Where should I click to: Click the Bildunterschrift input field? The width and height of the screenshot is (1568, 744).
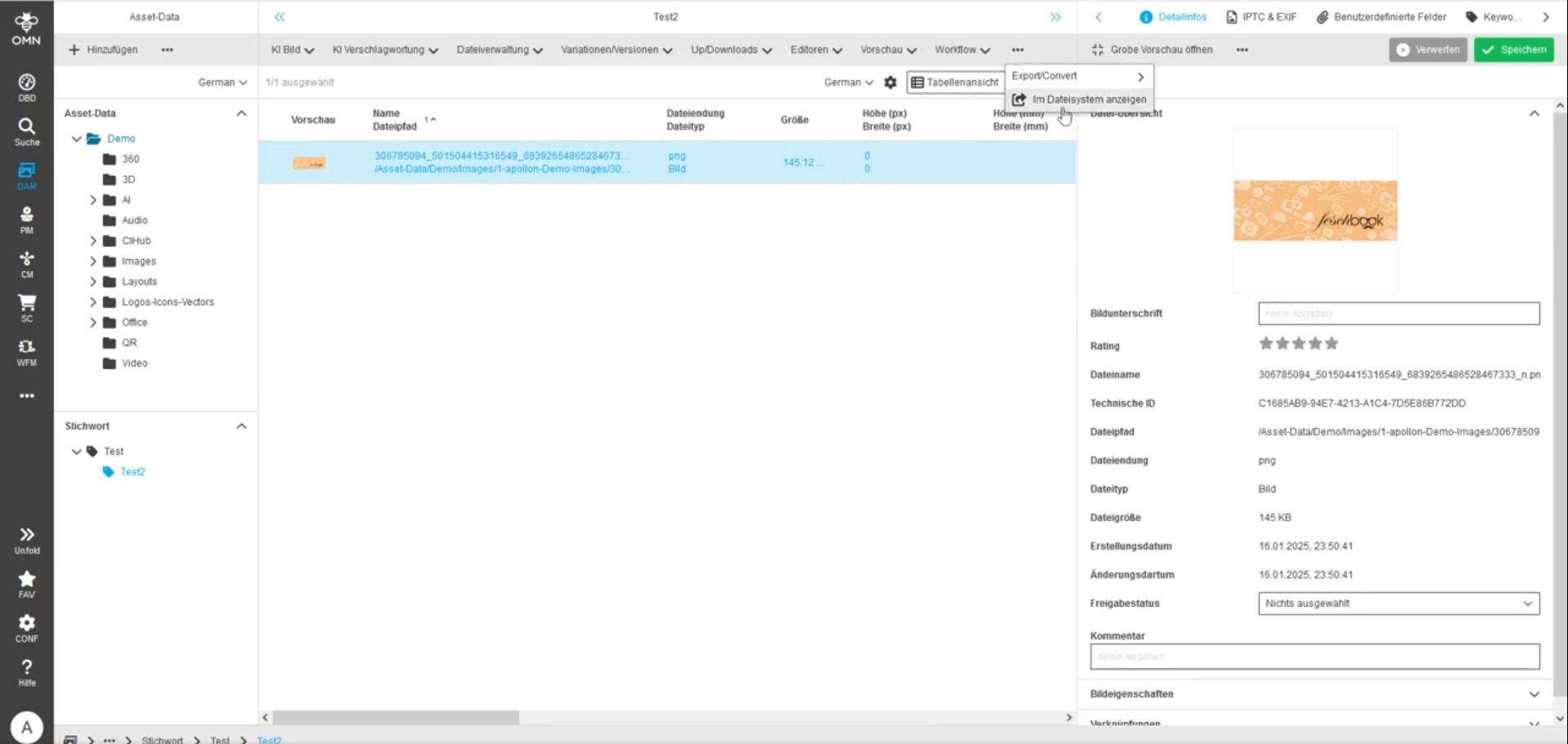(x=1398, y=314)
